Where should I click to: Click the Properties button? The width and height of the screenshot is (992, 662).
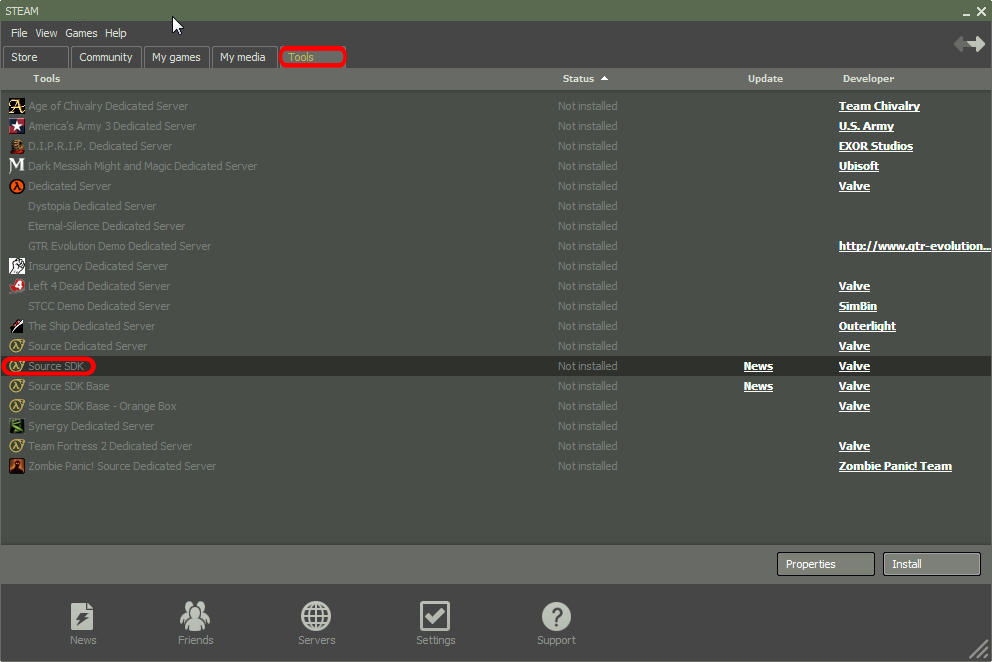pos(826,564)
